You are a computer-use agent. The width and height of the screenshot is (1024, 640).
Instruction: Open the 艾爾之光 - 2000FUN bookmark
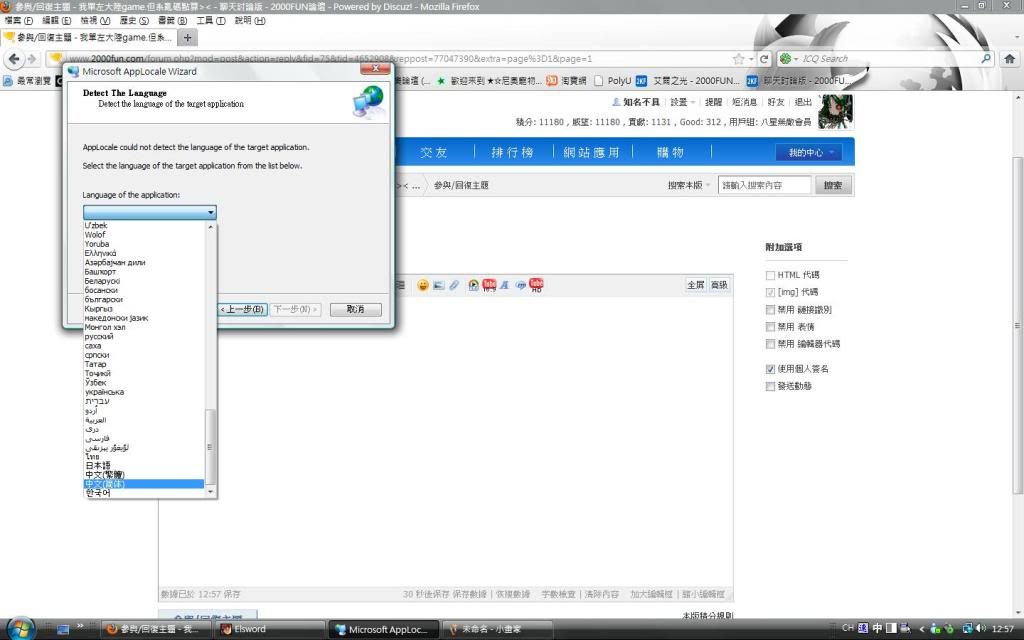[x=688, y=81]
